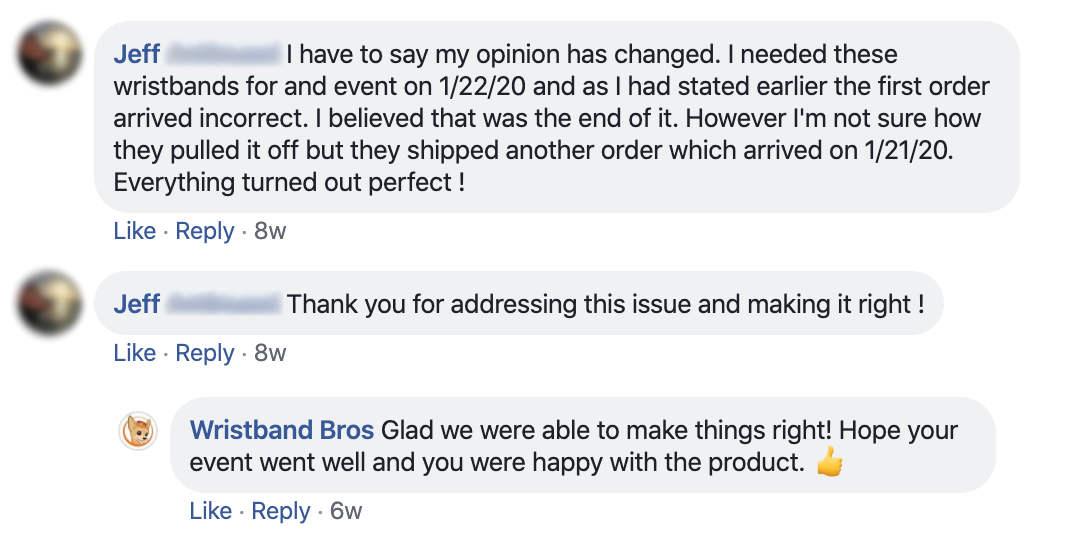1082x546 pixels.
Task: Like the Wristband Bros reply
Action: (x=211, y=511)
